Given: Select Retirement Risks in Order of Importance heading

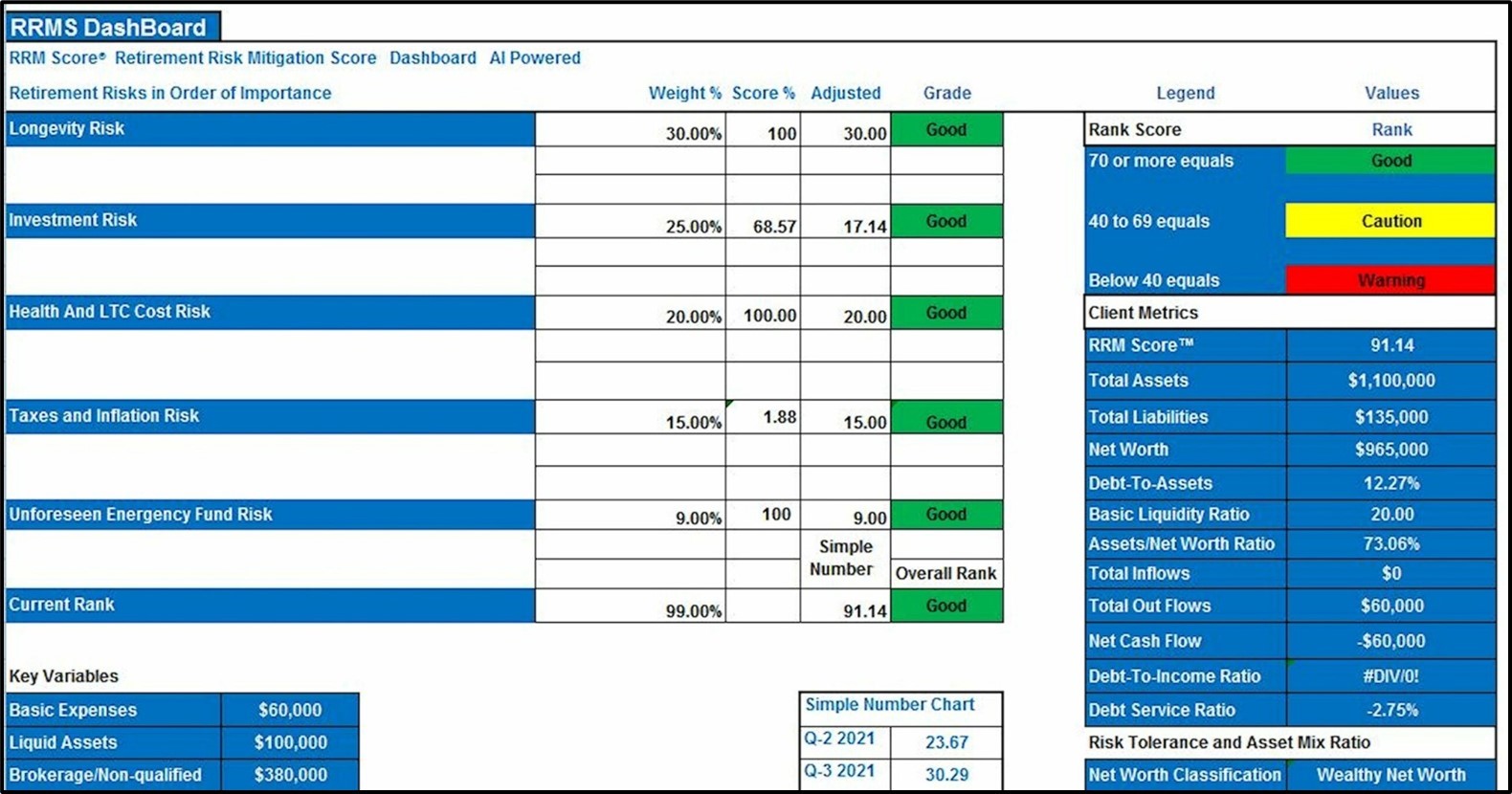Looking at the screenshot, I should click(x=170, y=93).
